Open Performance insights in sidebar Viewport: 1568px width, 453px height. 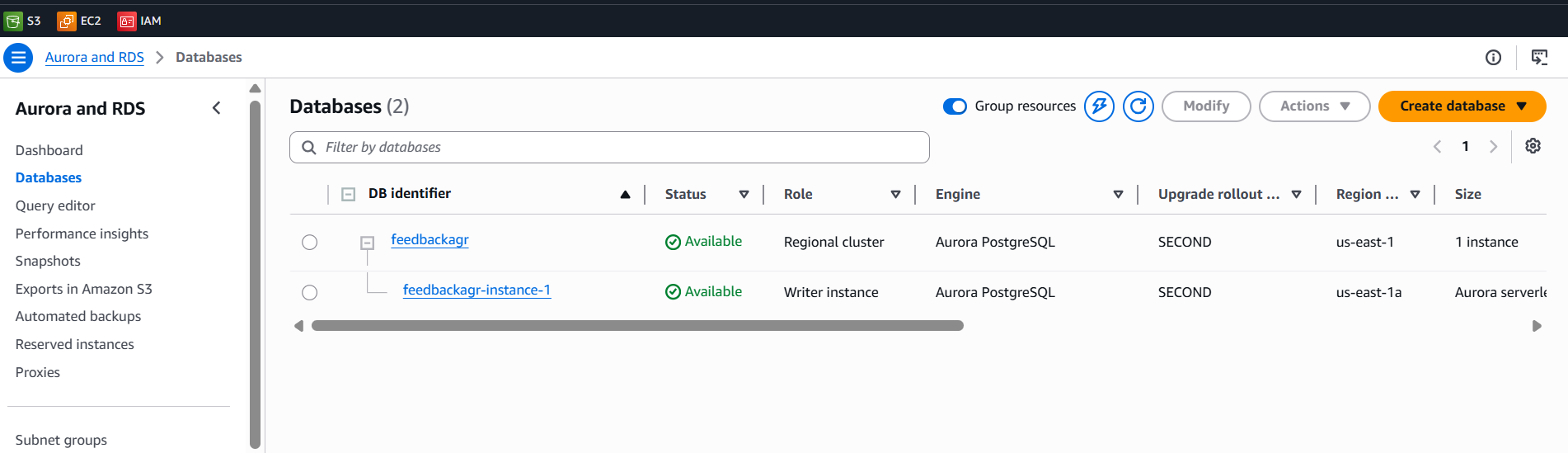pos(82,234)
